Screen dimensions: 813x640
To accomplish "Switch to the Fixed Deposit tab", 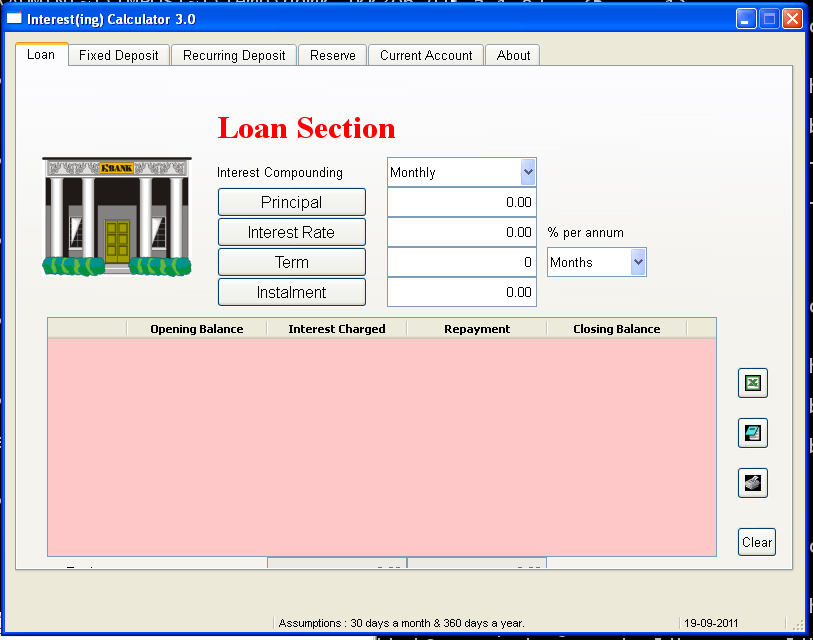I will [x=119, y=56].
